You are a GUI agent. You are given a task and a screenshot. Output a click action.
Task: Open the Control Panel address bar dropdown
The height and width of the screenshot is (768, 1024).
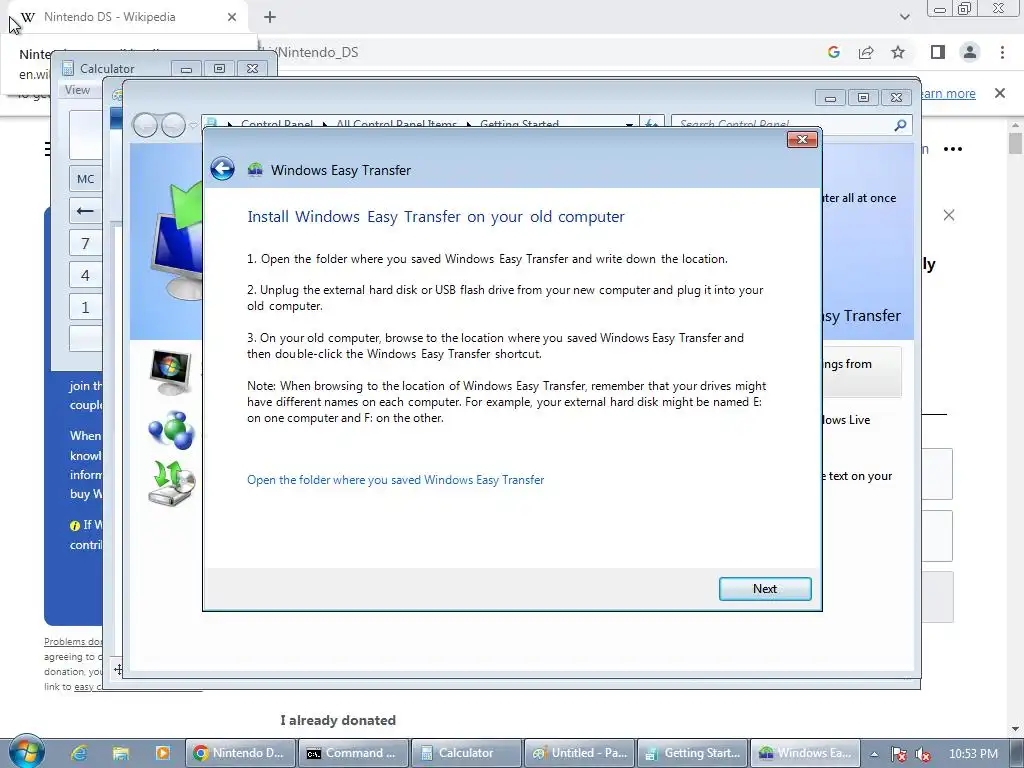coord(629,124)
